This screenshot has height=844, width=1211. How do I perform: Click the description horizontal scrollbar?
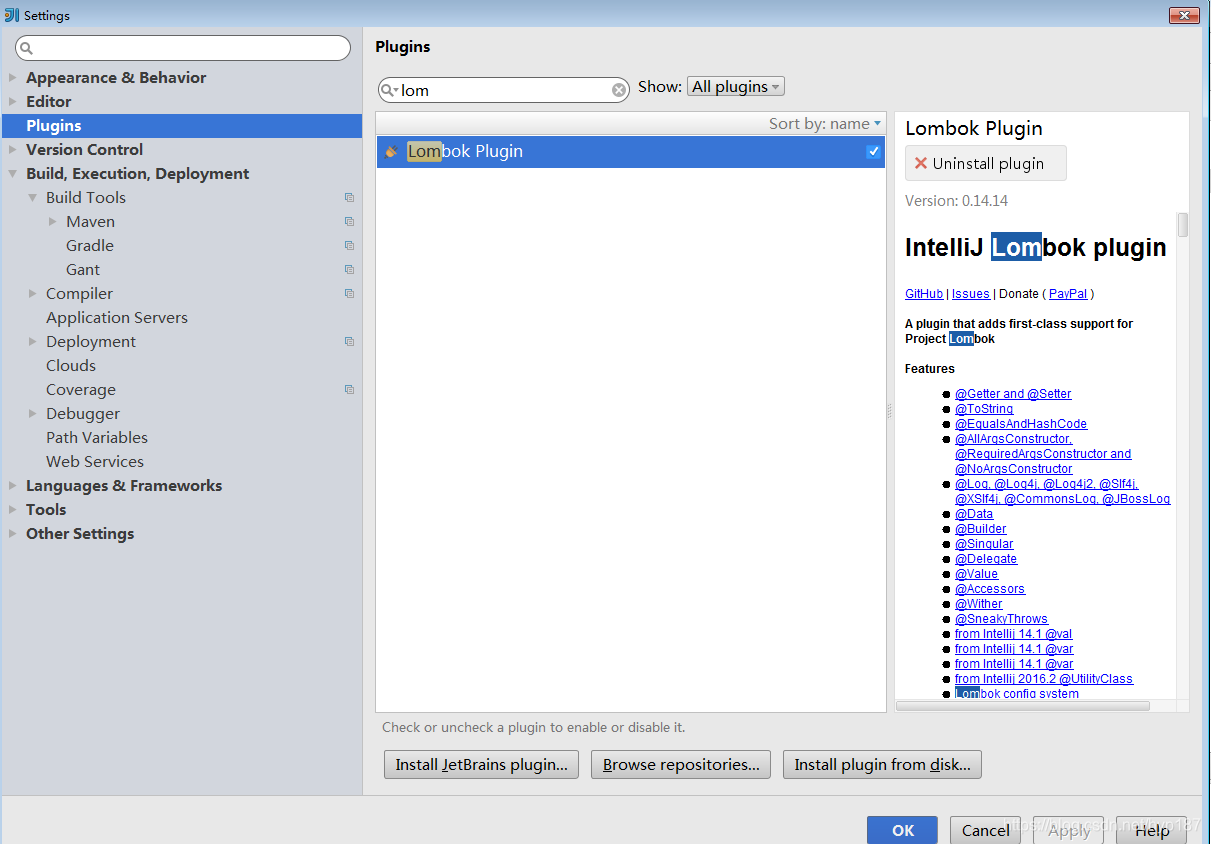(1023, 706)
